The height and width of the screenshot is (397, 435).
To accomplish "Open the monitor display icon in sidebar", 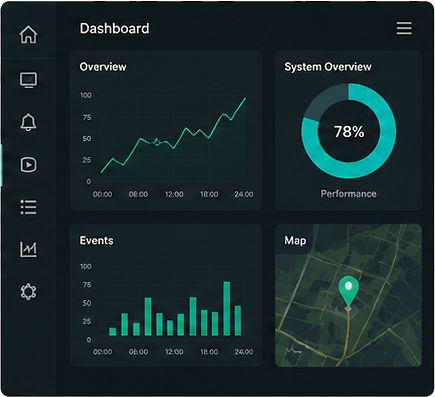I will click(x=28, y=80).
